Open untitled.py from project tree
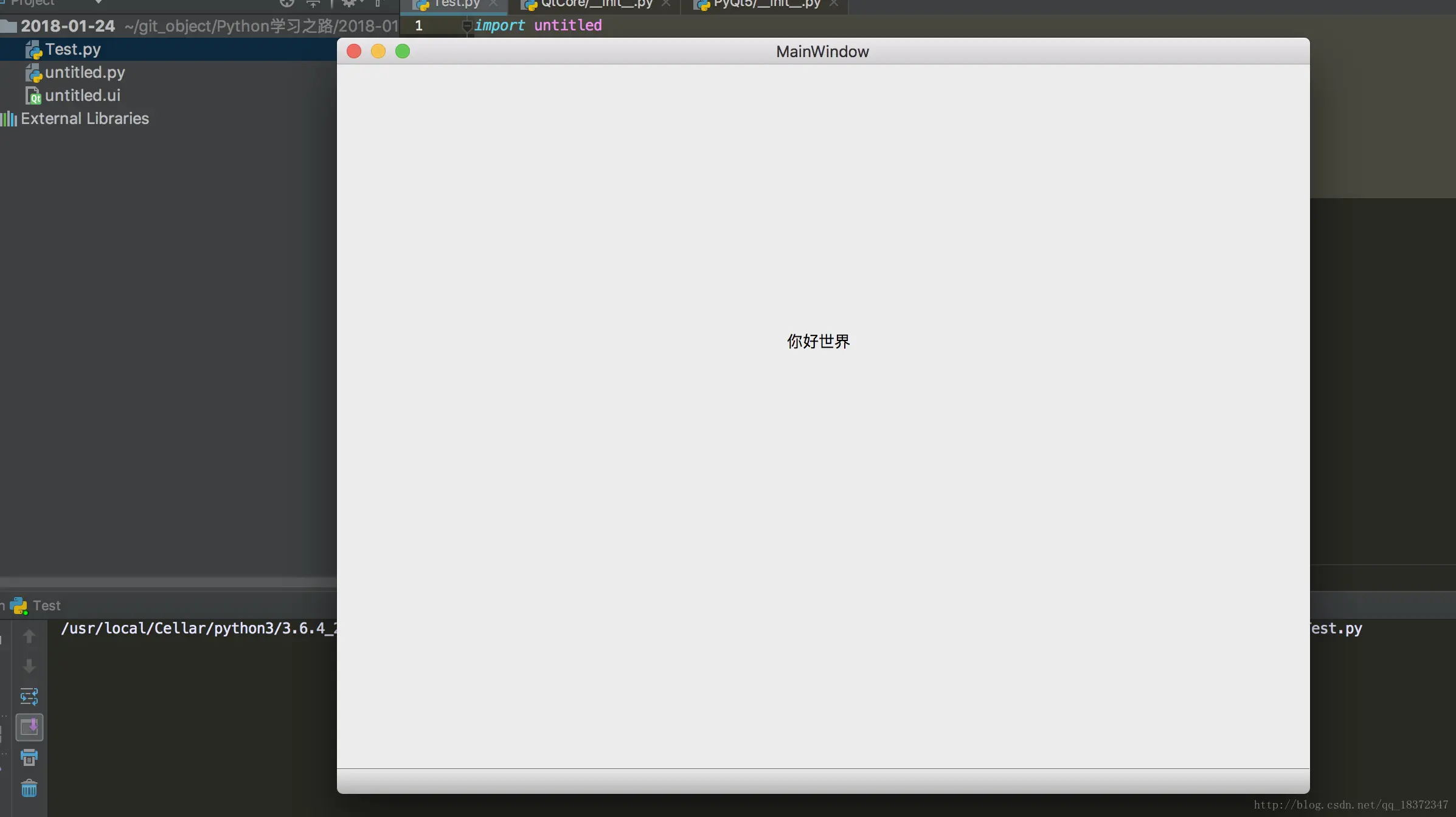 [85, 72]
